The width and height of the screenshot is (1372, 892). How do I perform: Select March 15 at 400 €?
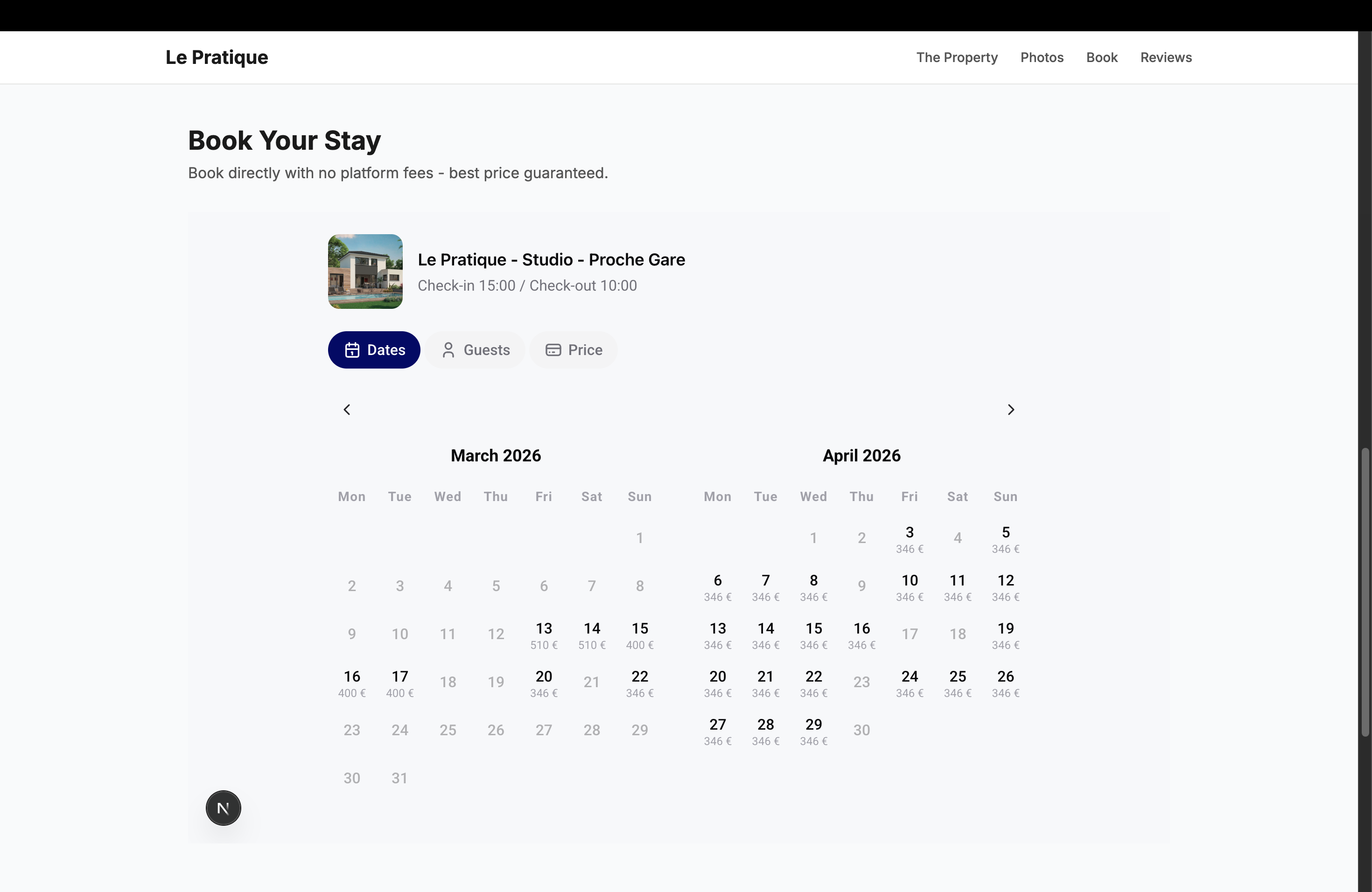pyautogui.click(x=640, y=635)
